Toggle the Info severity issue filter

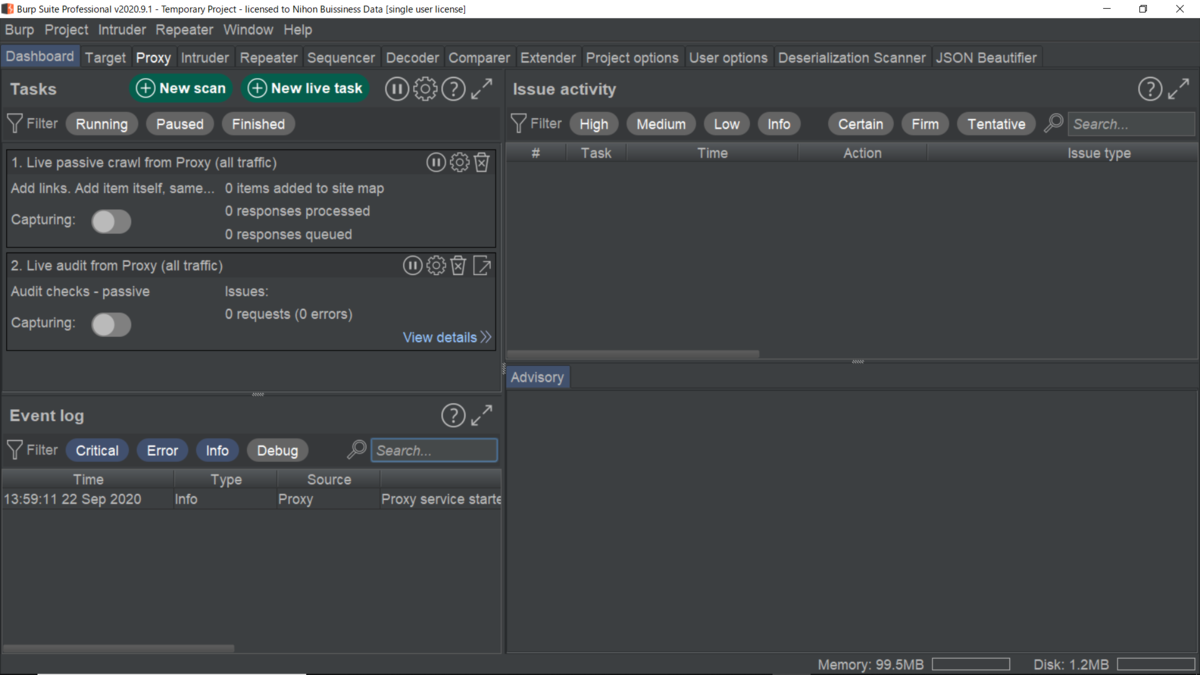coord(779,124)
